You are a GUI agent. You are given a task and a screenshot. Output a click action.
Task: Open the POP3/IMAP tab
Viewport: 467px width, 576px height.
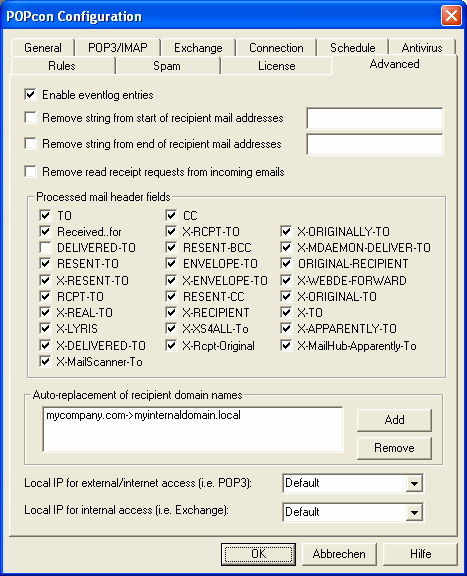pyautogui.click(x=118, y=48)
